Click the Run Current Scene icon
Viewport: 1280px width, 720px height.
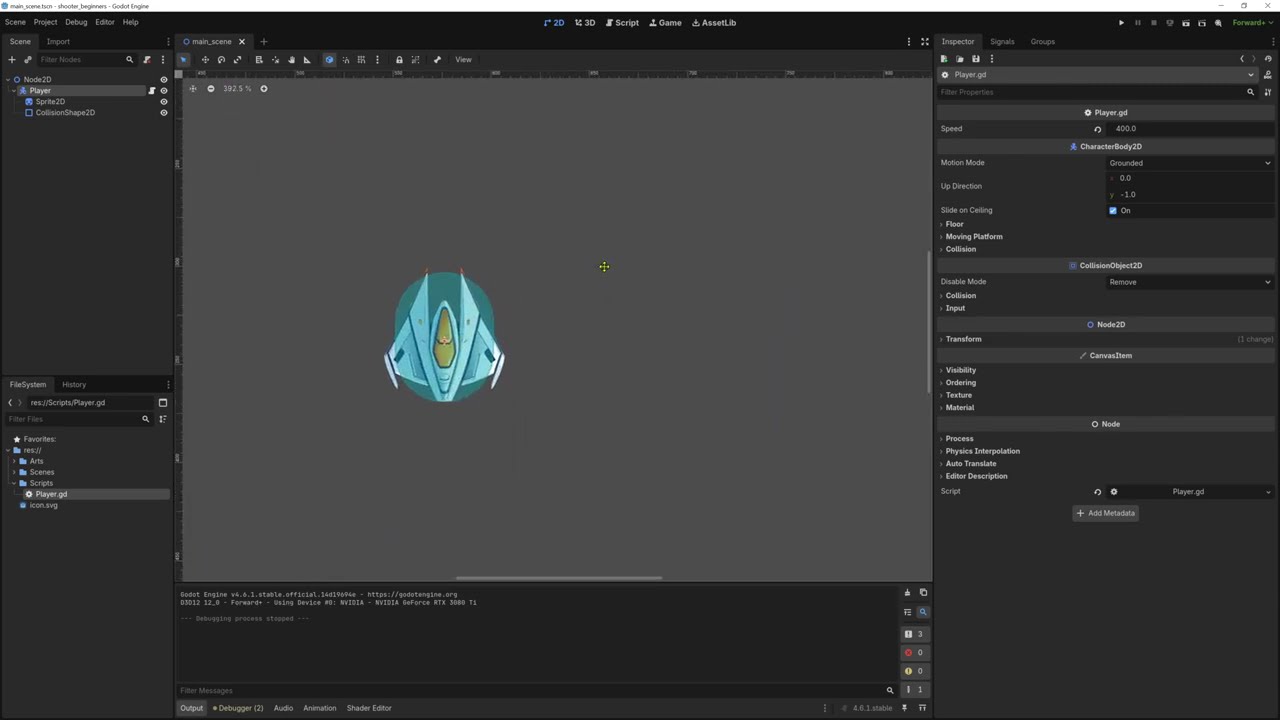pyautogui.click(x=1186, y=23)
